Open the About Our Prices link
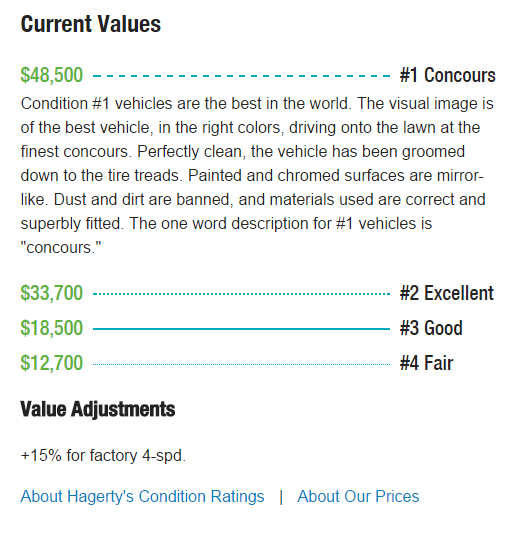 [358, 497]
